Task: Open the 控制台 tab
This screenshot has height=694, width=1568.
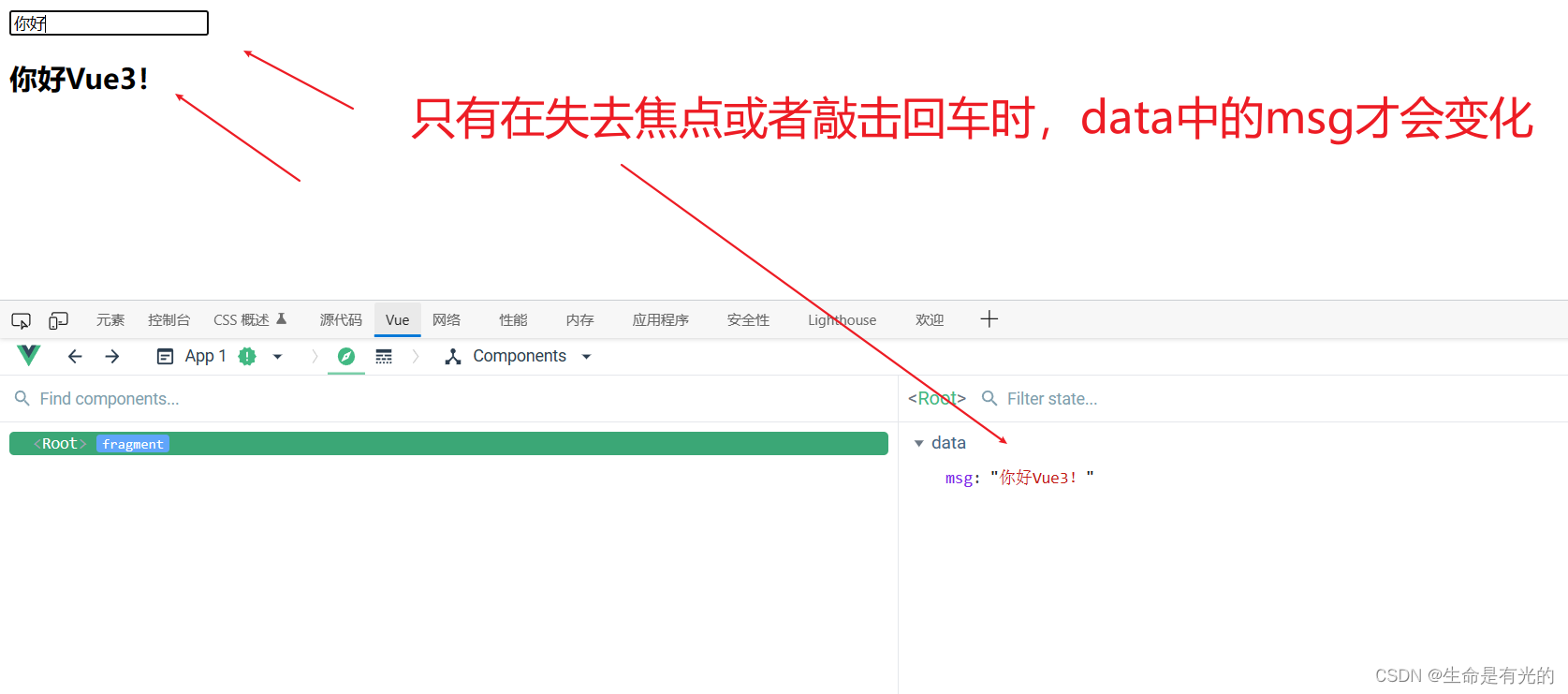Action: tap(169, 320)
